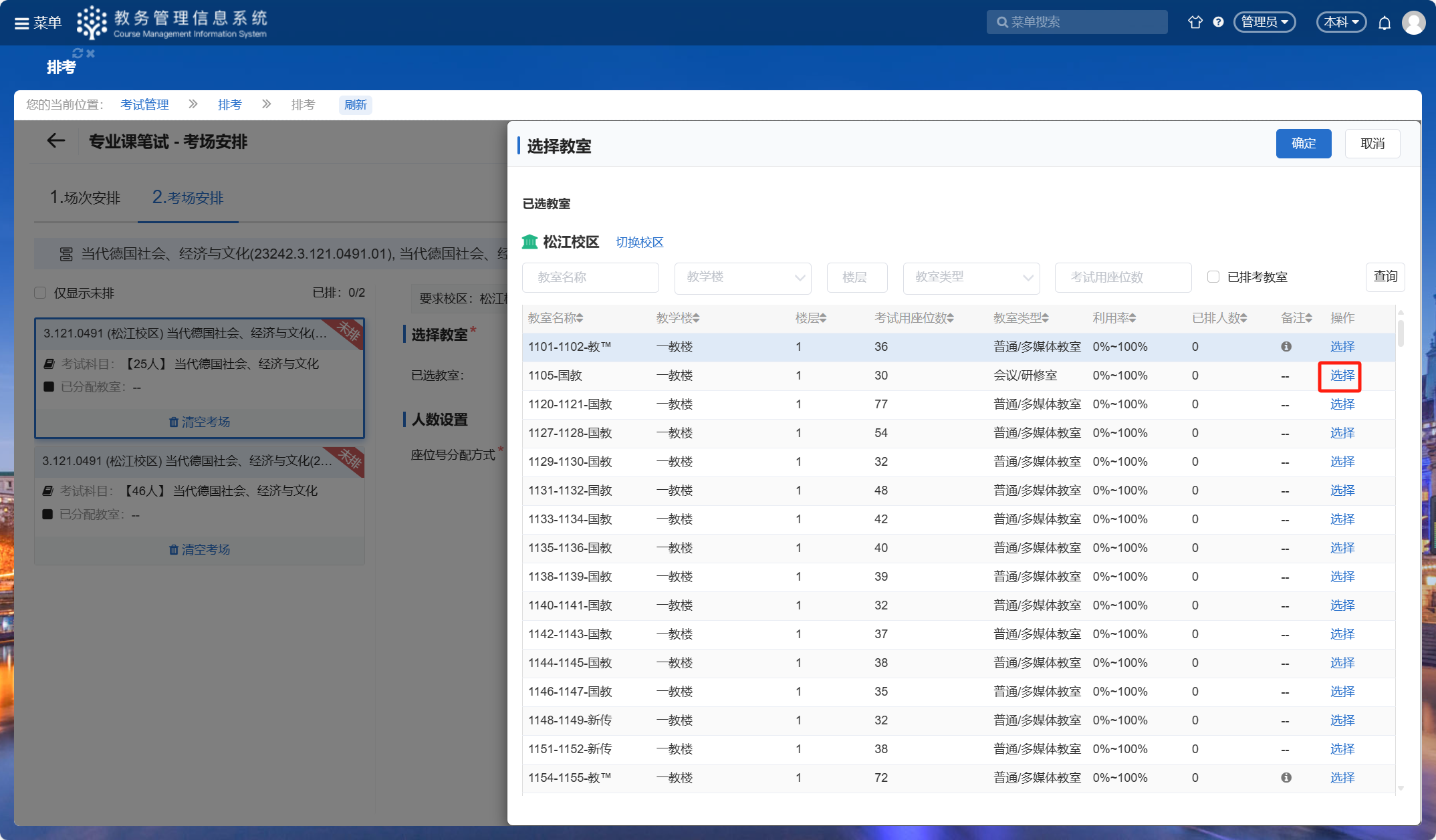Click the 切换校区 link
The width and height of the screenshot is (1436, 840).
tap(639, 243)
